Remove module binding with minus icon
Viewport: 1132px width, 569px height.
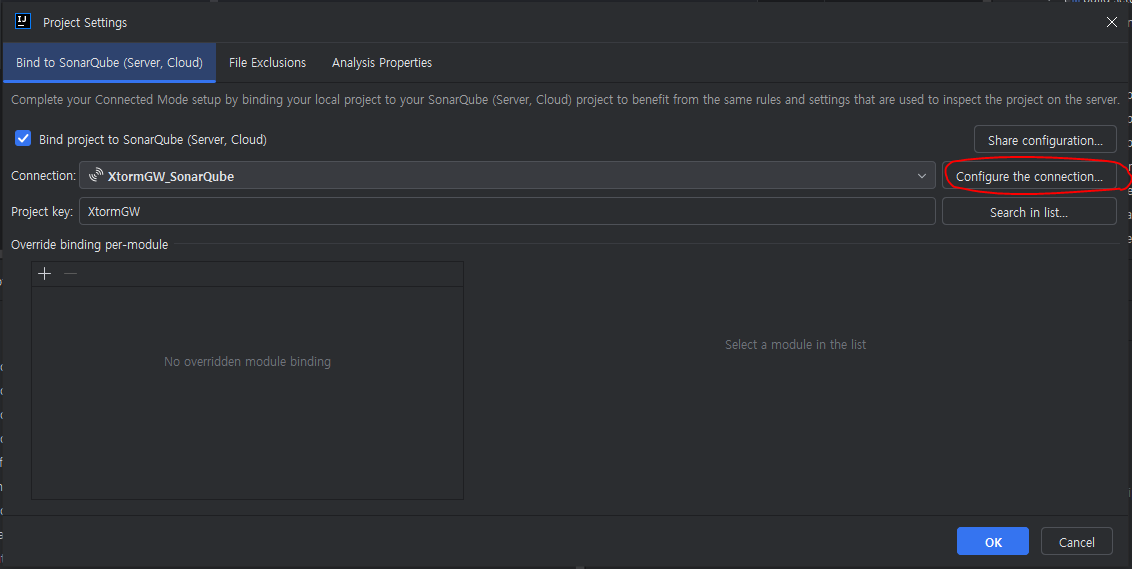click(70, 274)
